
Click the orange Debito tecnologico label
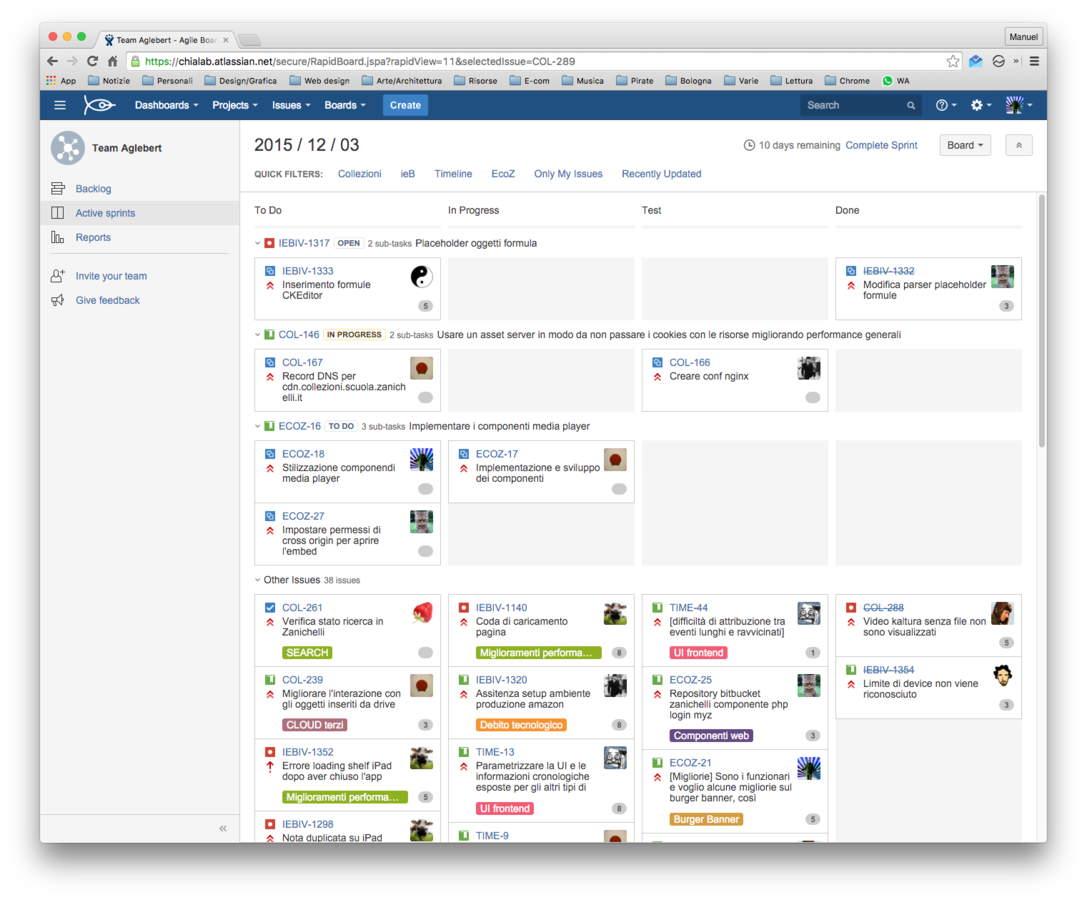[521, 725]
